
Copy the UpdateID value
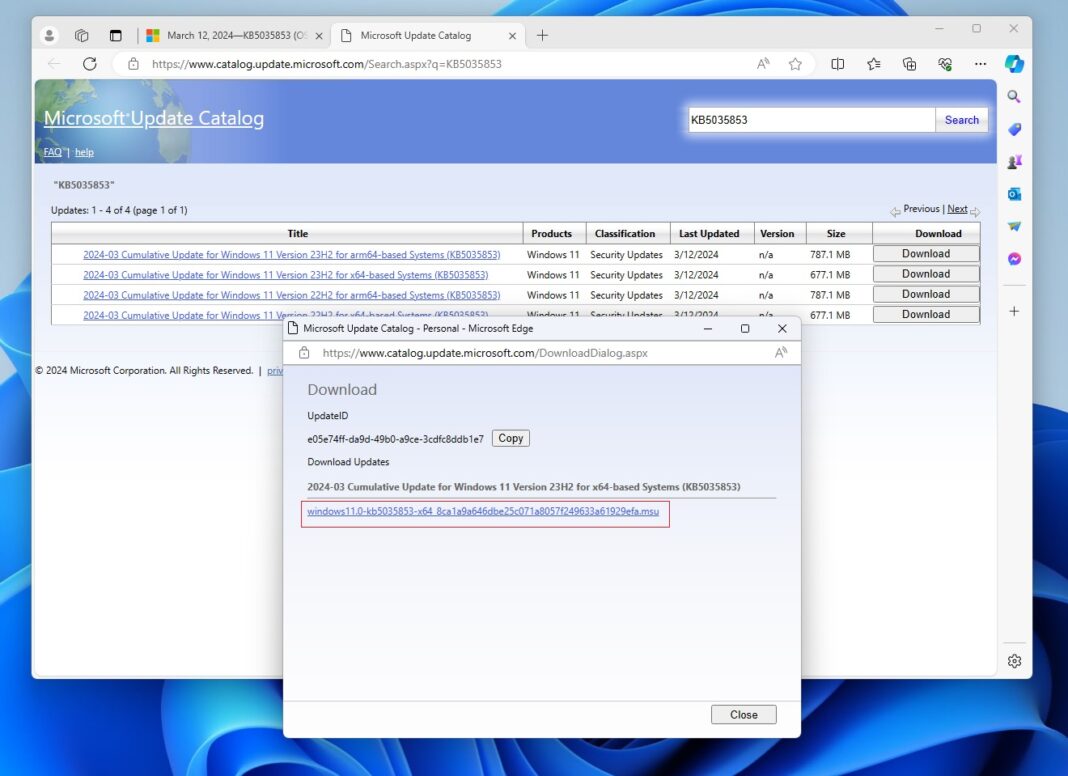(510, 438)
